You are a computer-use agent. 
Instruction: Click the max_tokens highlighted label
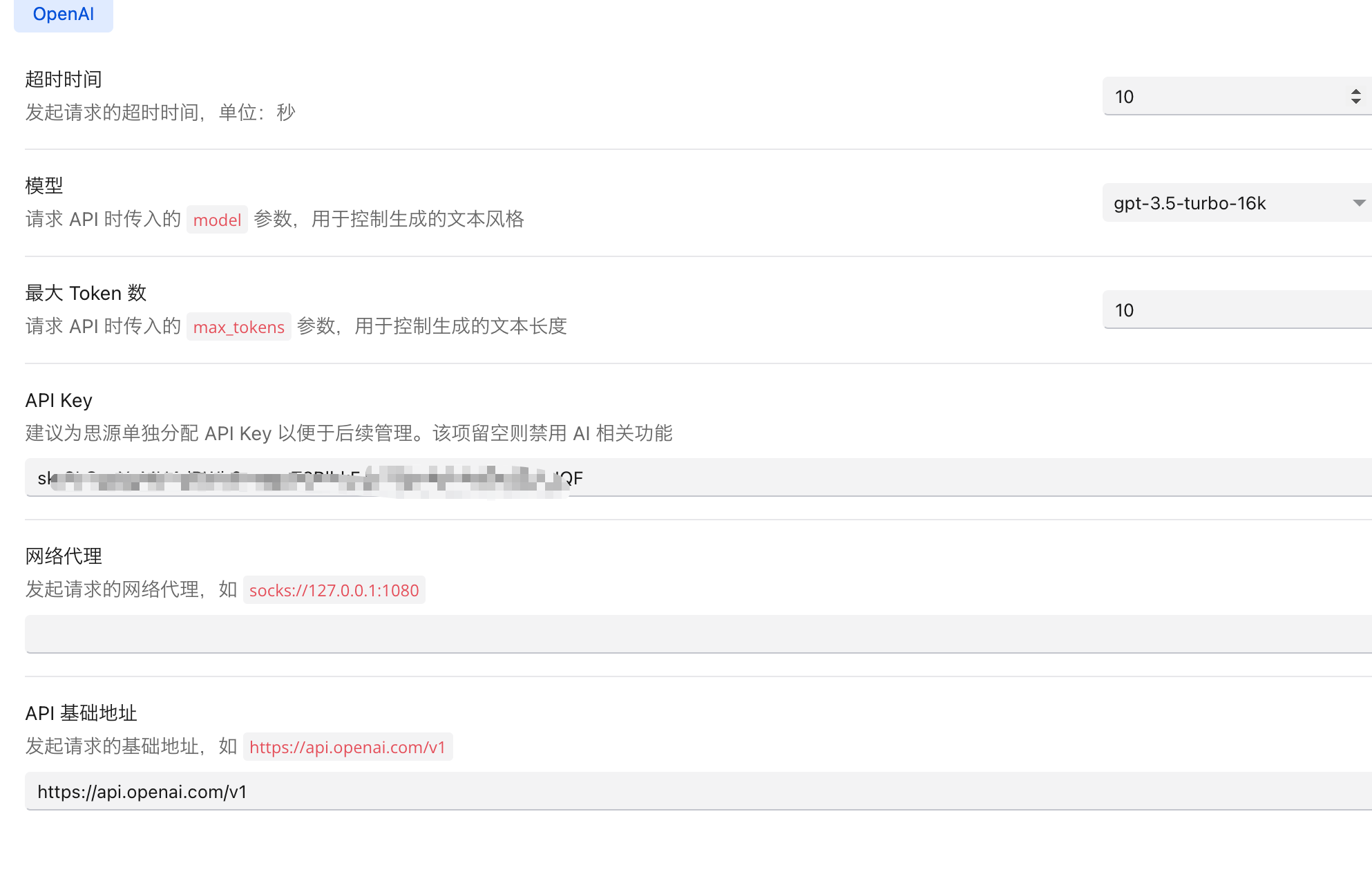[238, 326]
